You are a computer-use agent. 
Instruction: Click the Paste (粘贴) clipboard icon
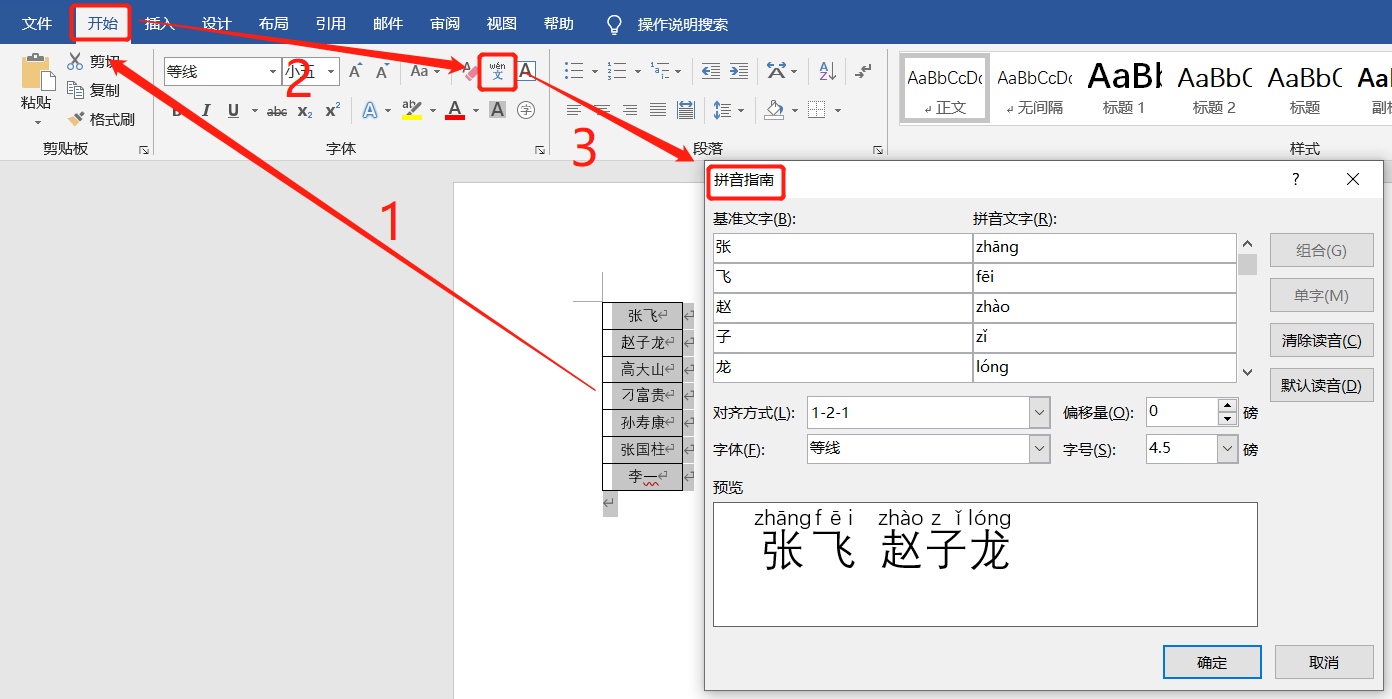click(36, 73)
